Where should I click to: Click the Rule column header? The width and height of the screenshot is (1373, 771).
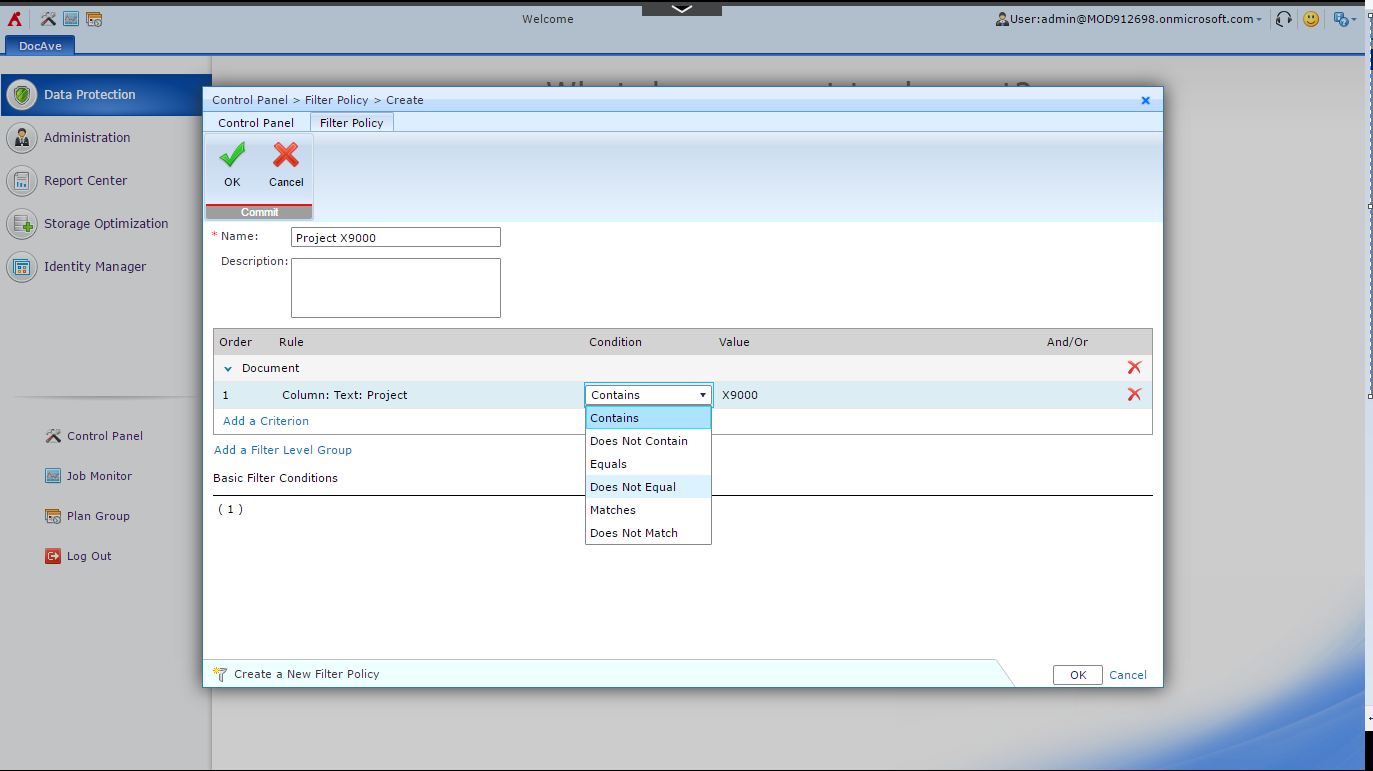pyautogui.click(x=290, y=342)
